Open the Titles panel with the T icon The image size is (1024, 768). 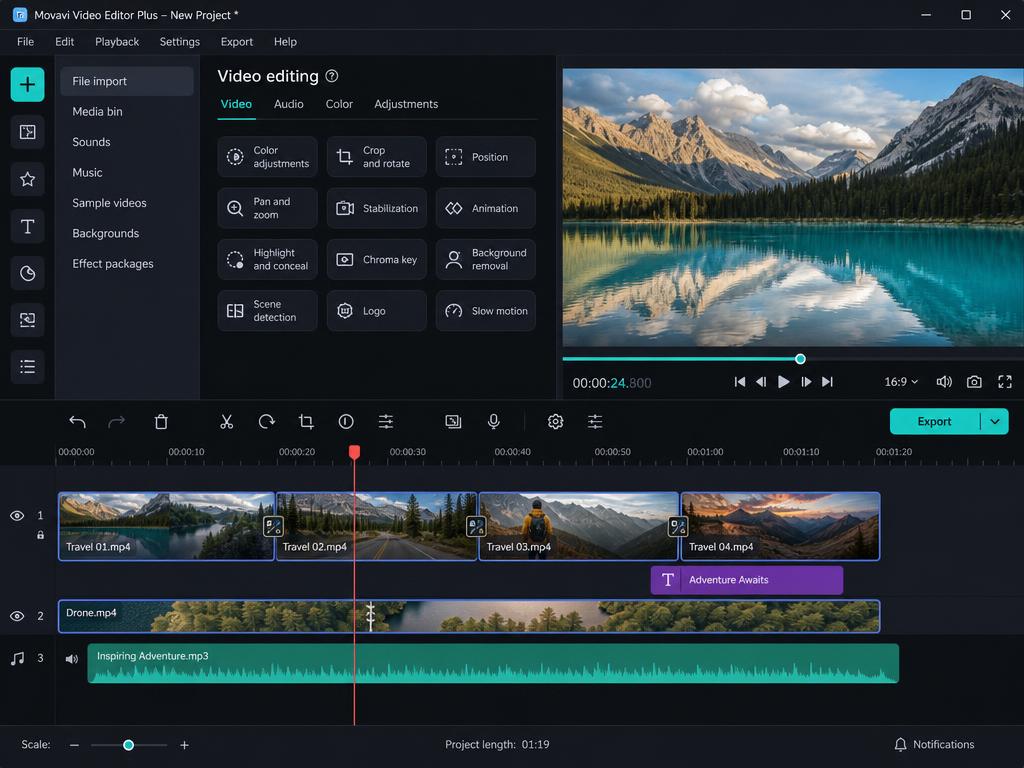point(27,227)
